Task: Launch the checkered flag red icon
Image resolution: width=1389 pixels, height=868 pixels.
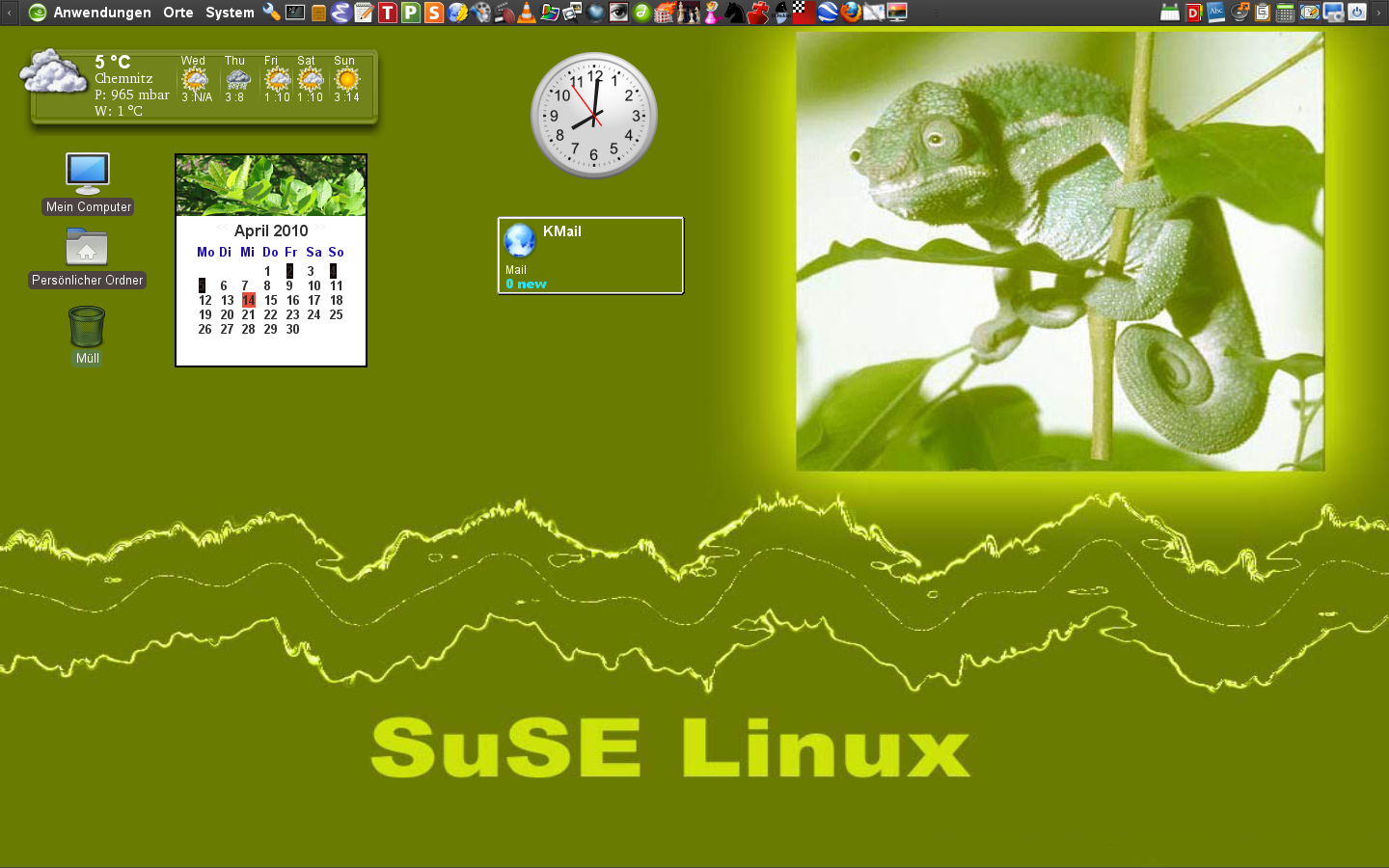Action: click(x=803, y=13)
